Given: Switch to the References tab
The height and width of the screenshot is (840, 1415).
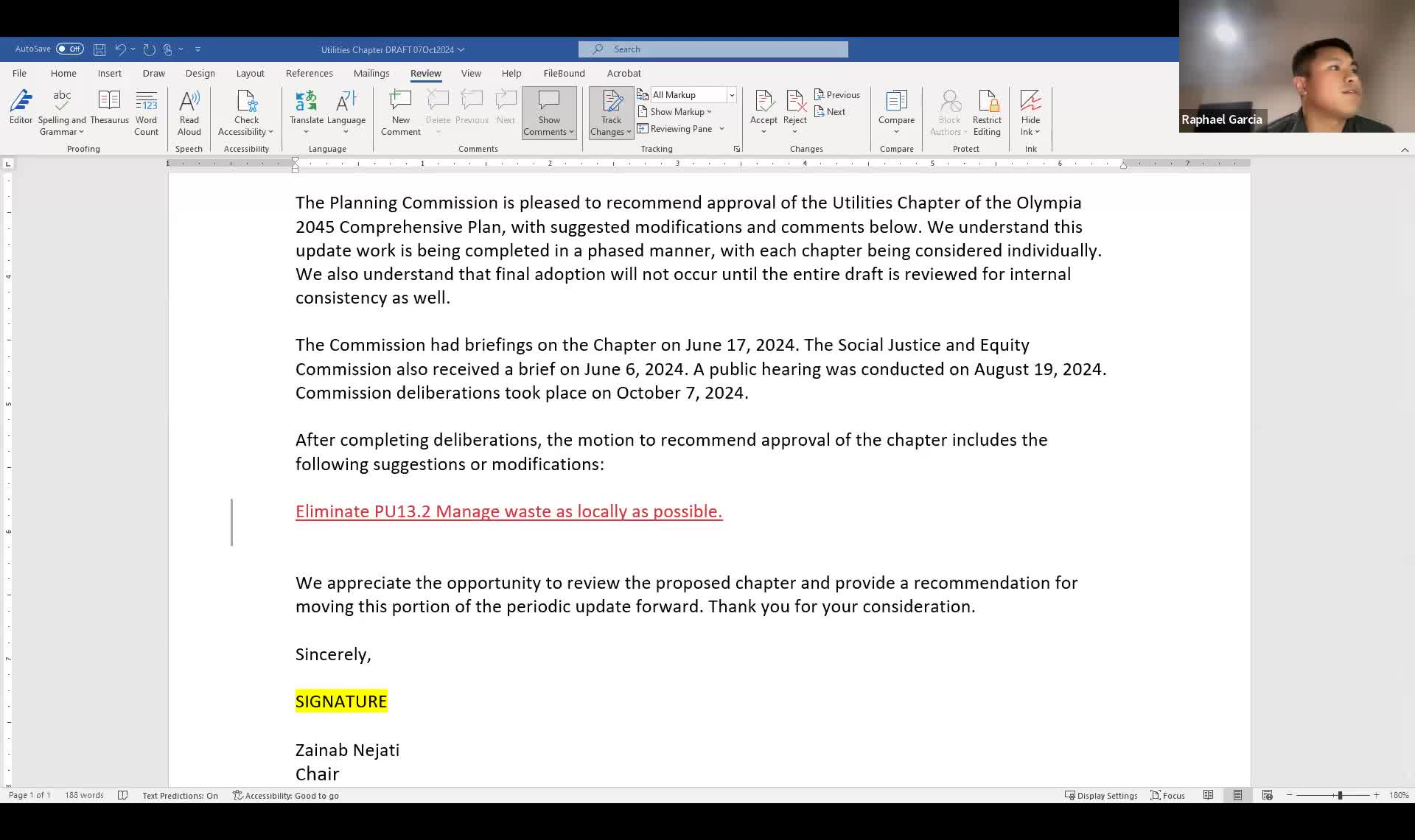Looking at the screenshot, I should coord(309,73).
